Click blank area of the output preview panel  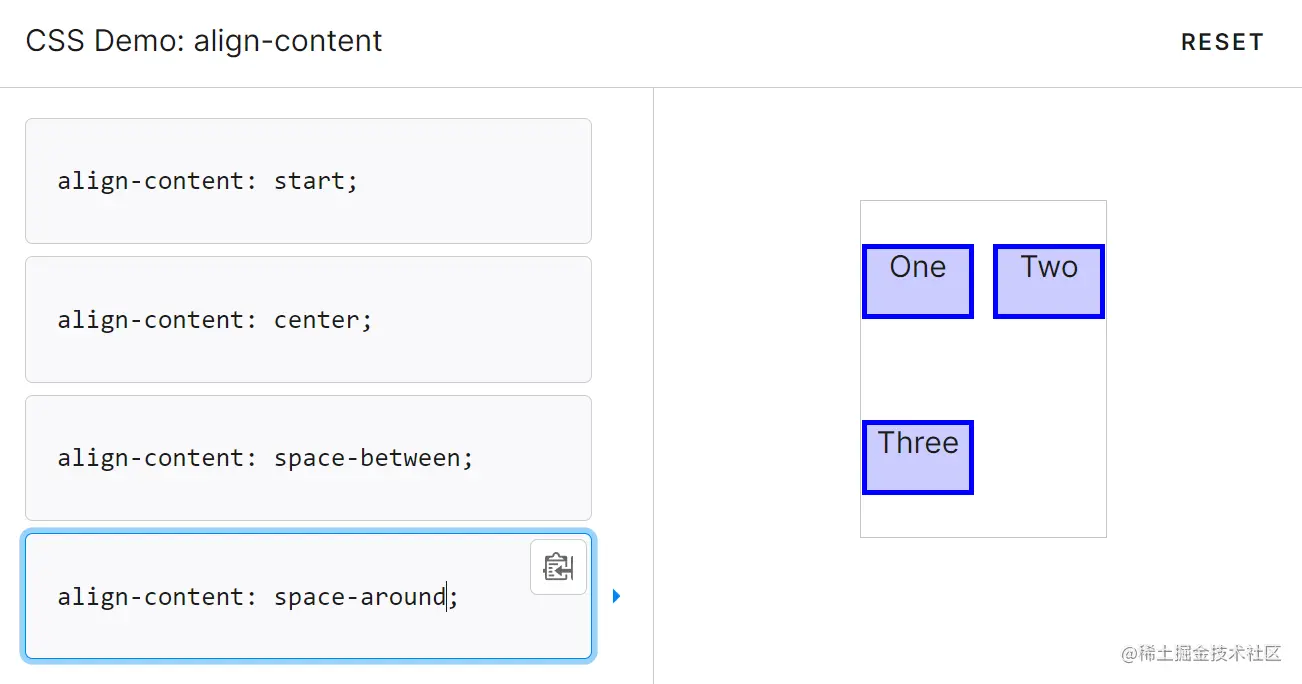pos(1200,350)
